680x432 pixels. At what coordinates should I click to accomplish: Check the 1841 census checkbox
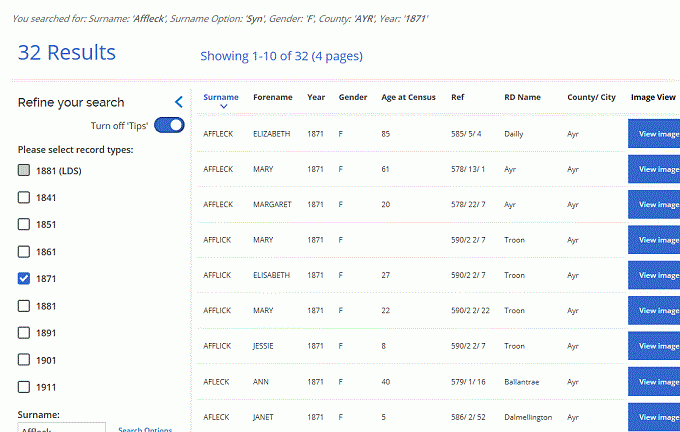(x=24, y=197)
